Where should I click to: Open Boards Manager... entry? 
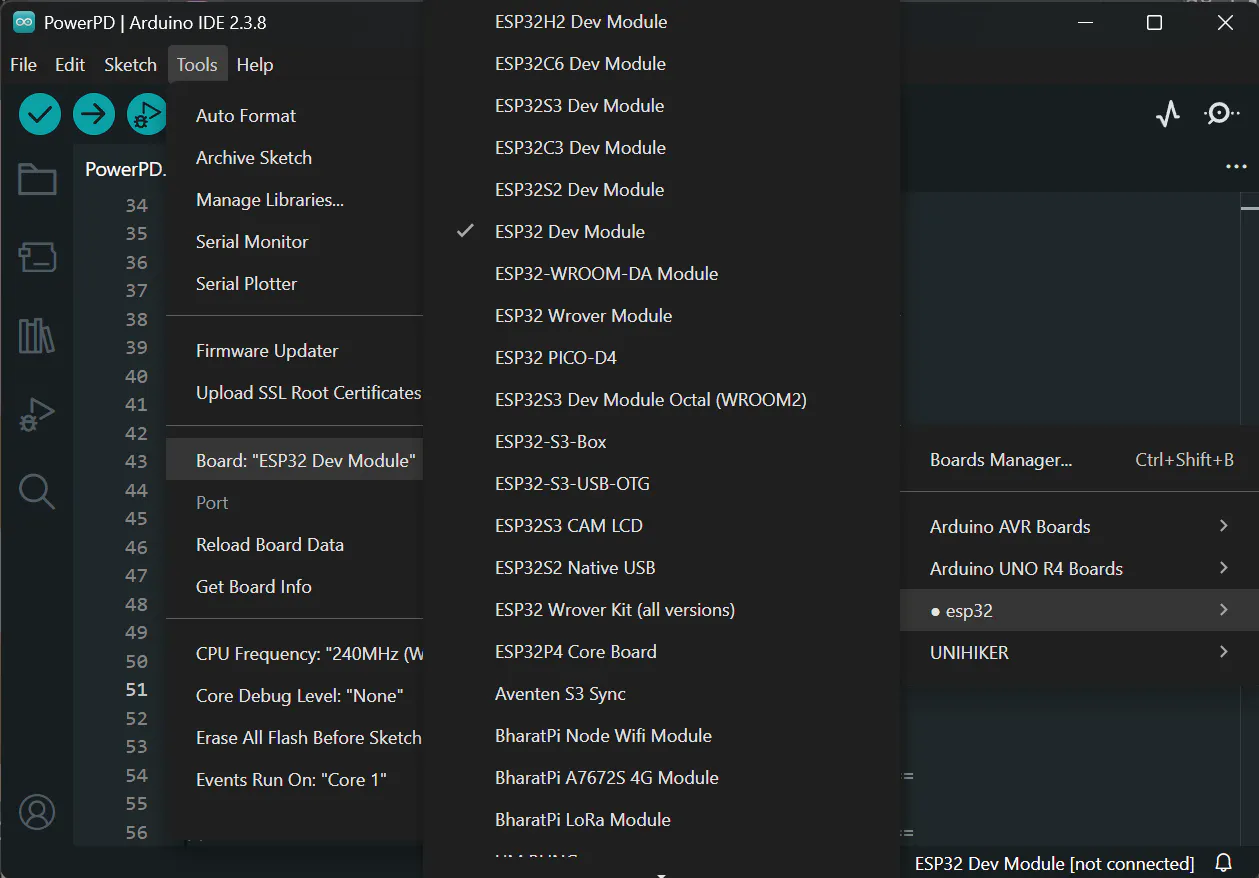tap(1079, 461)
